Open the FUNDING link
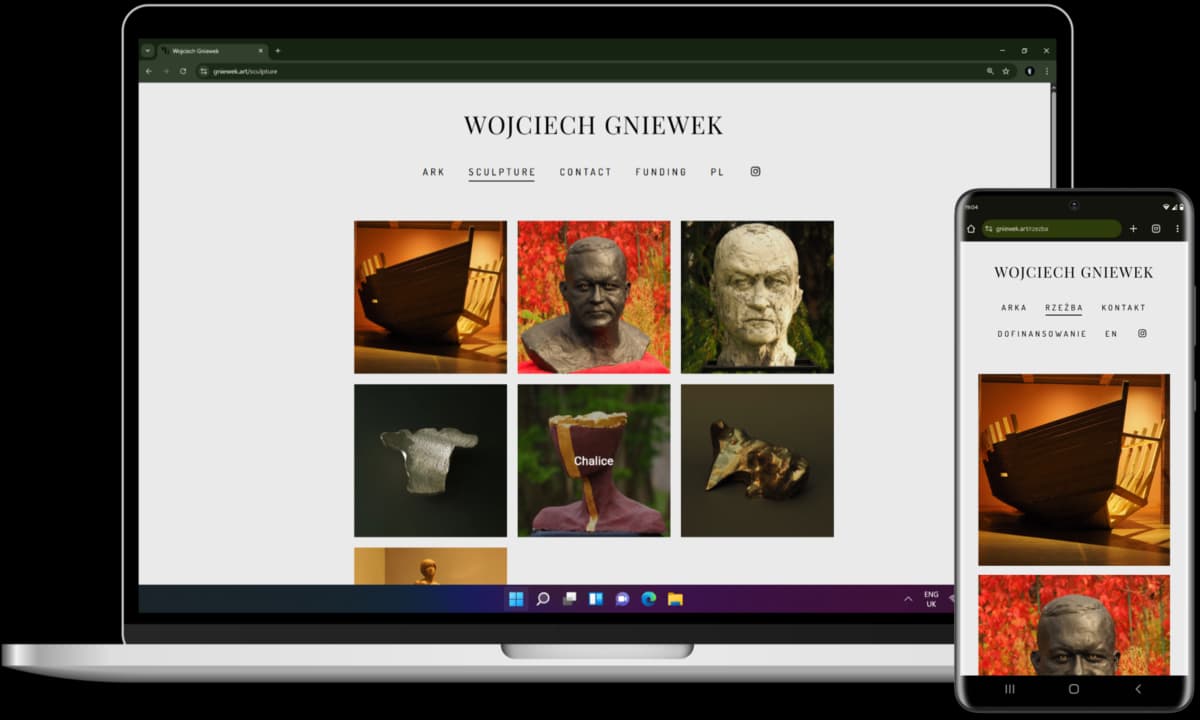 [x=661, y=172]
